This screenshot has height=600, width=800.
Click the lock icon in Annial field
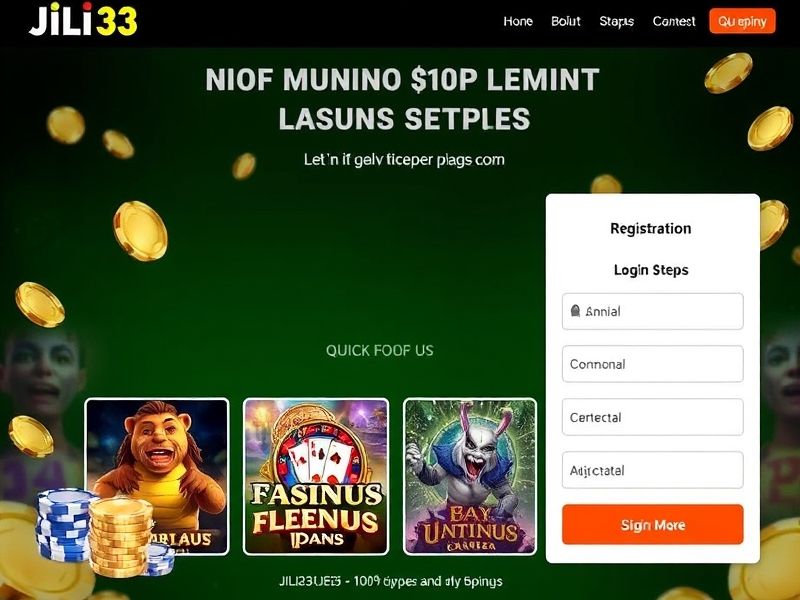tap(576, 311)
